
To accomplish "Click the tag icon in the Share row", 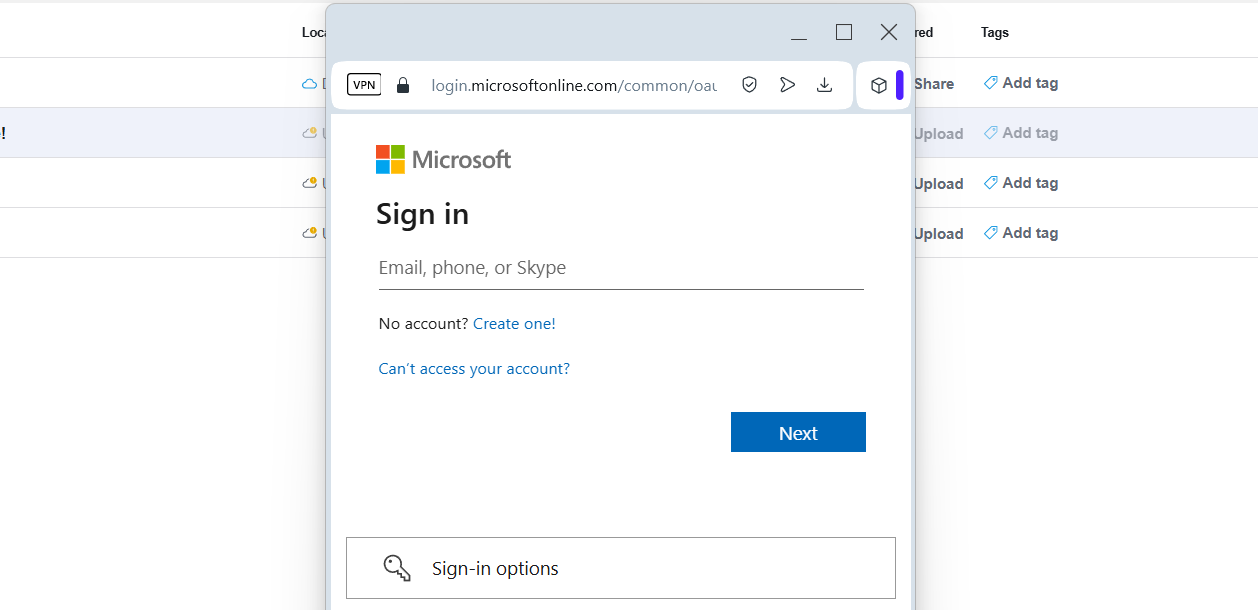I will tap(991, 83).
